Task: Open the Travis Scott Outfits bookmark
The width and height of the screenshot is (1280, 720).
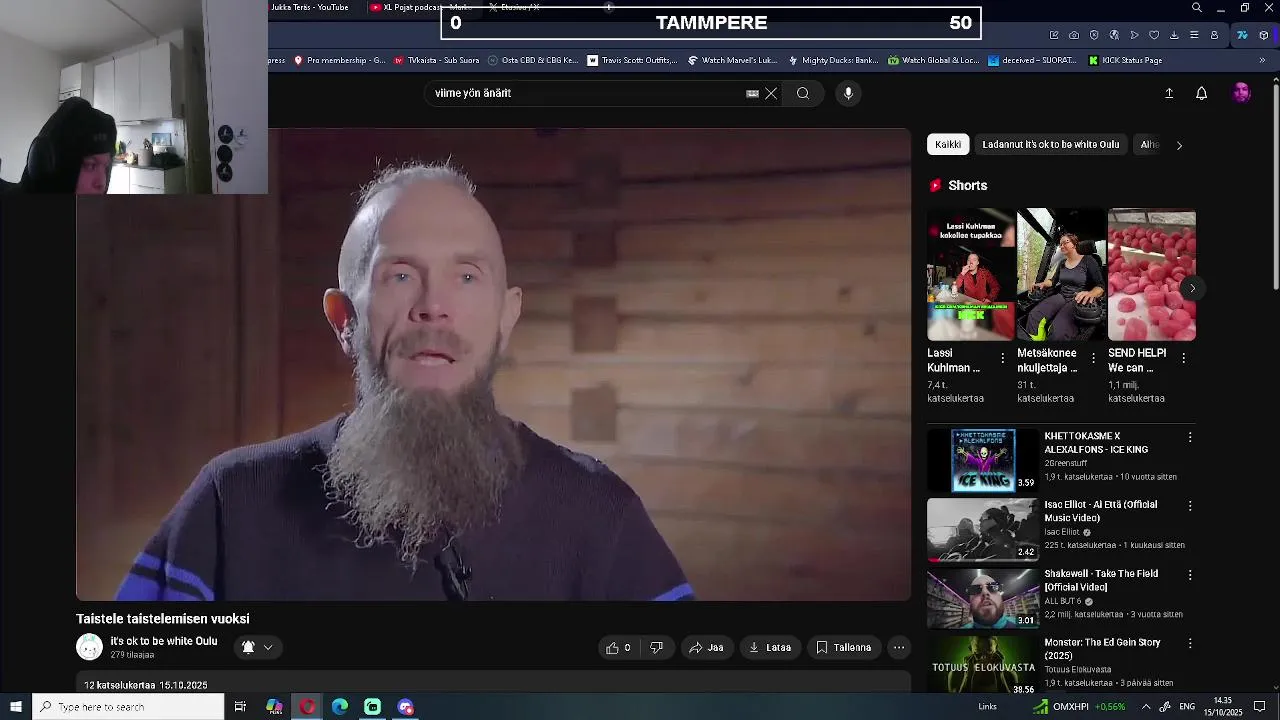Action: (632, 60)
